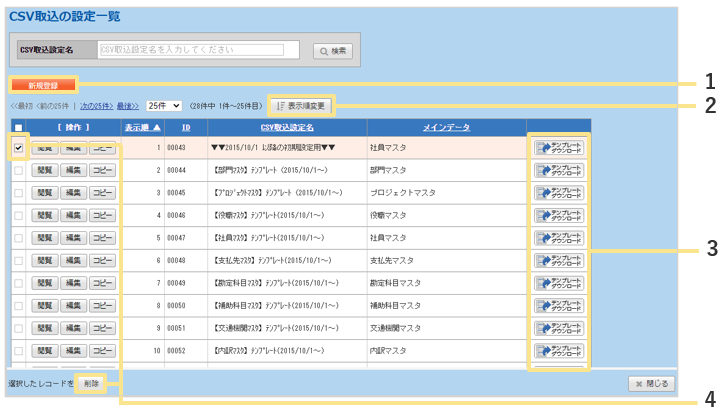Image resolution: width=728 pixels, height=411 pixels.
Task: Uncheck the checkbox for row 00043
Action: pyautogui.click(x=18, y=147)
